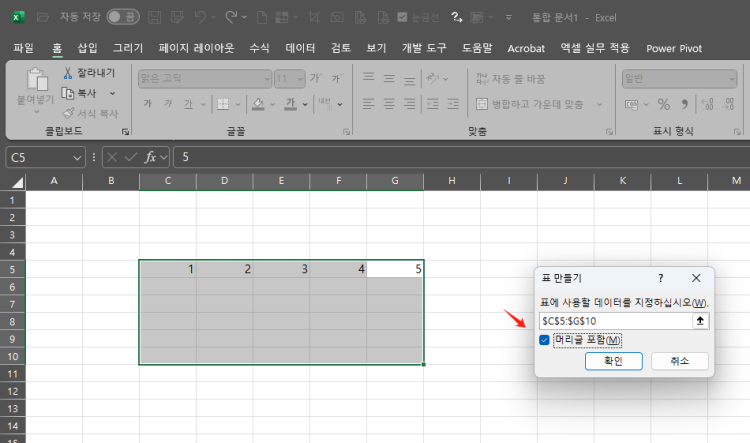Click the decrease font size icon
Image resolution: width=750 pixels, height=443 pixels.
pyautogui.click(x=337, y=78)
